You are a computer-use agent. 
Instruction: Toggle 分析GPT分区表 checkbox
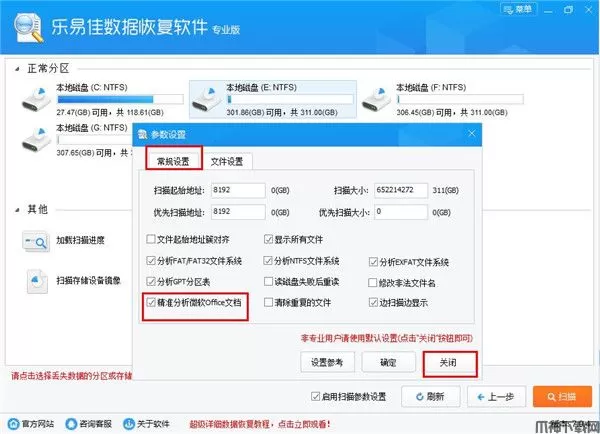pyautogui.click(x=150, y=282)
